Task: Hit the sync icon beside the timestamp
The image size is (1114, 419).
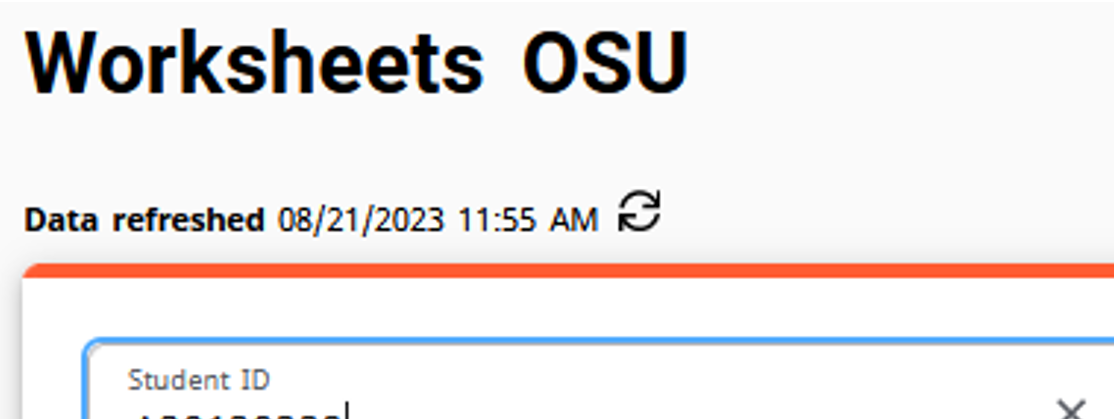Action: [639, 212]
